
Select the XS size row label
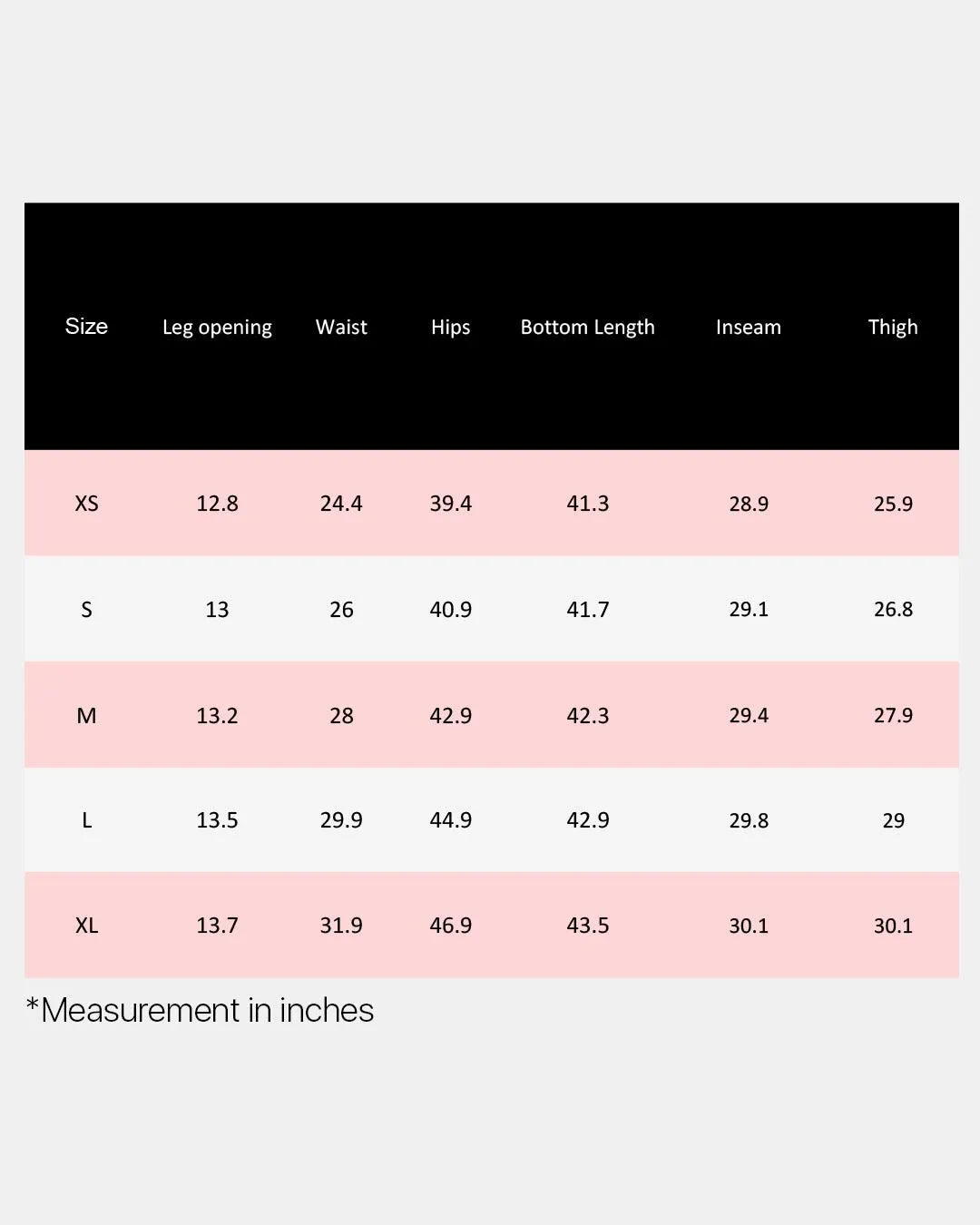(86, 504)
